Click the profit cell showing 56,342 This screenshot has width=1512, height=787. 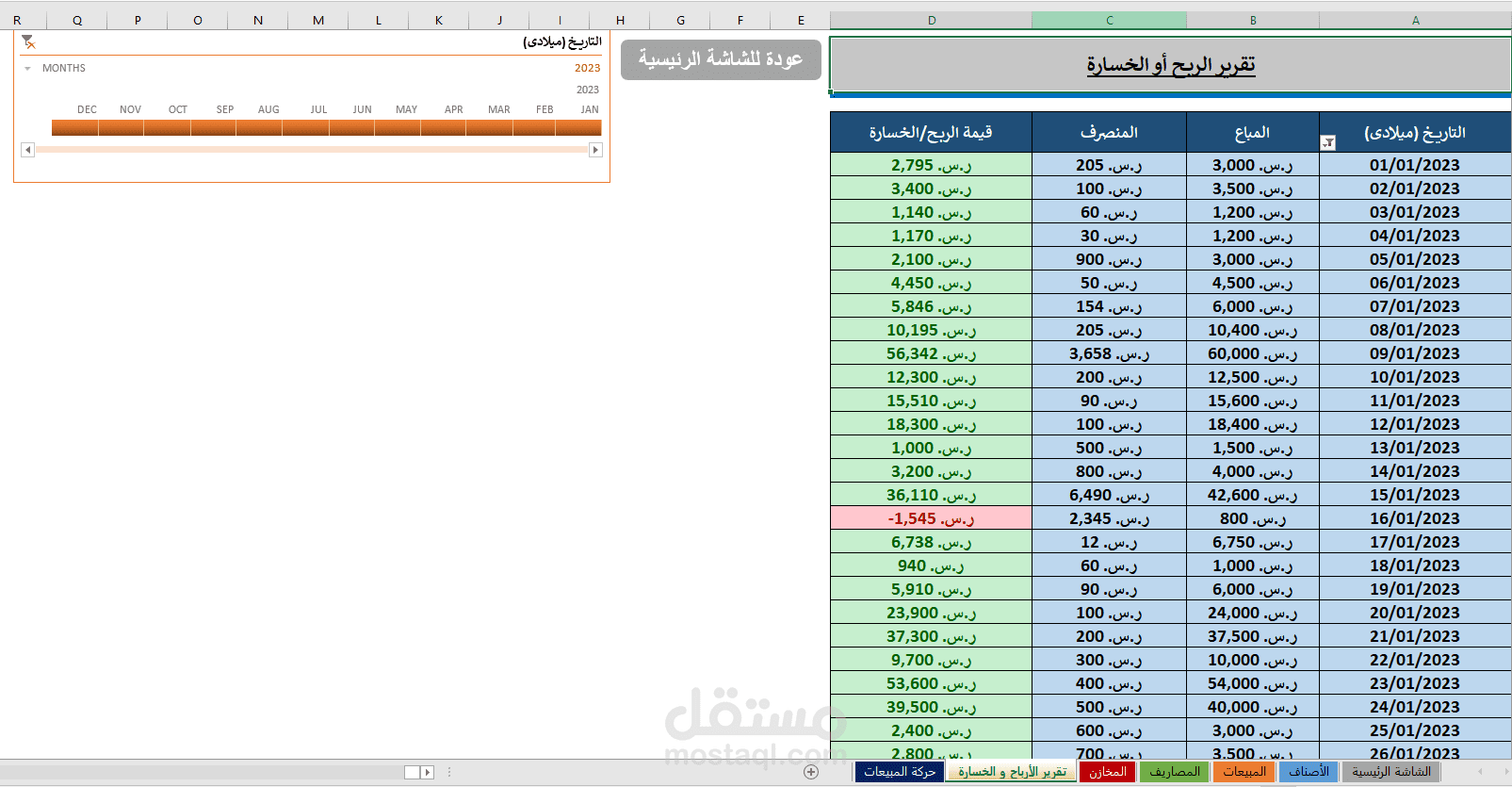coord(931,353)
